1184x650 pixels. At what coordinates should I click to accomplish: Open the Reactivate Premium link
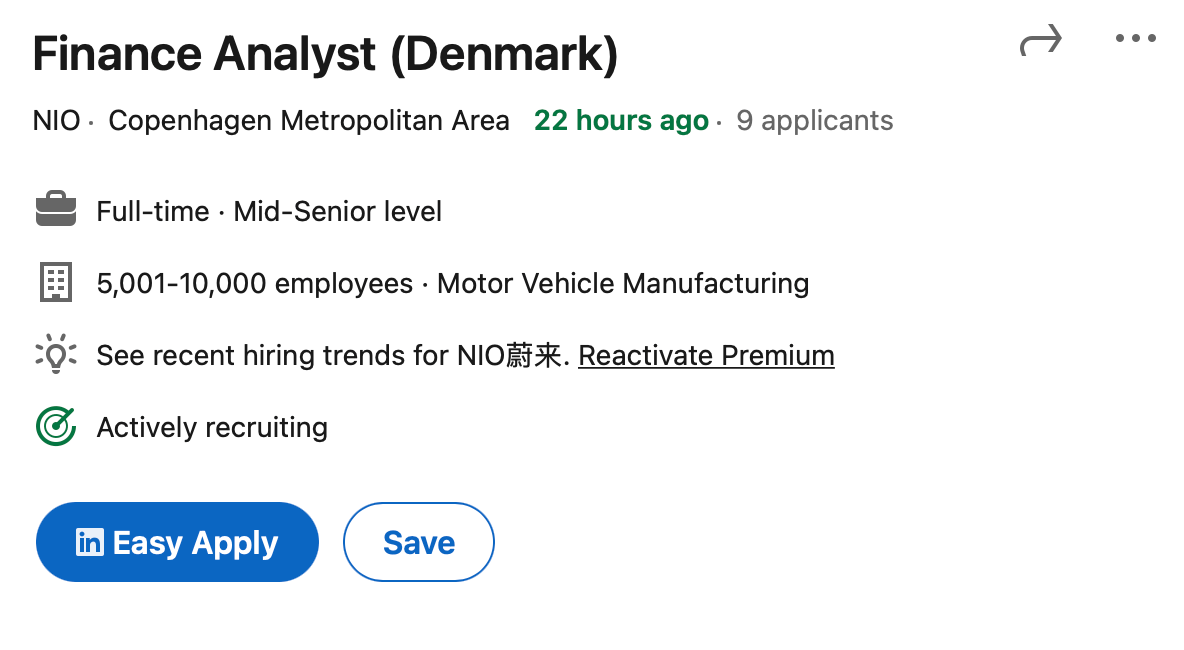coord(706,355)
